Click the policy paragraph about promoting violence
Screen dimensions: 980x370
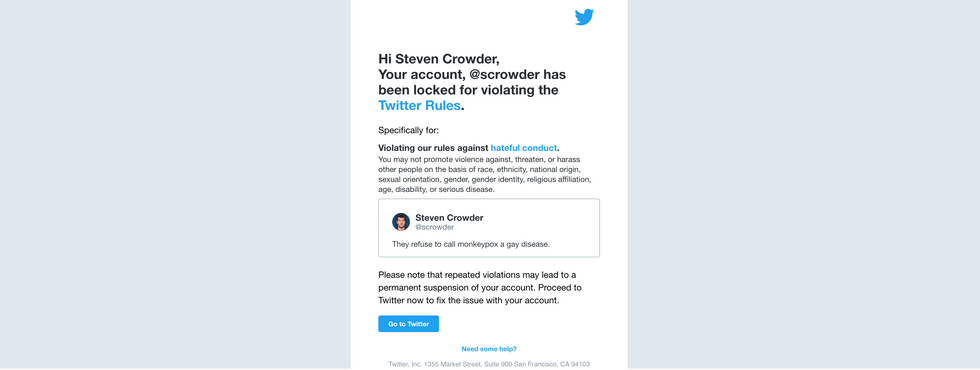484,174
